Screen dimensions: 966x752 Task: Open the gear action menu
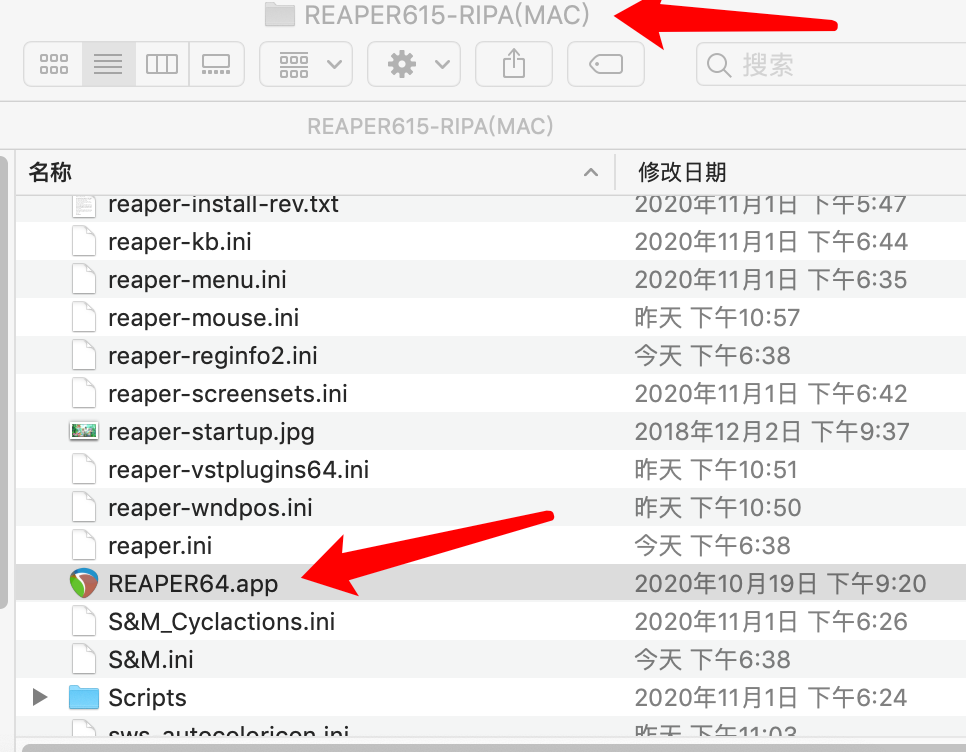pos(414,64)
